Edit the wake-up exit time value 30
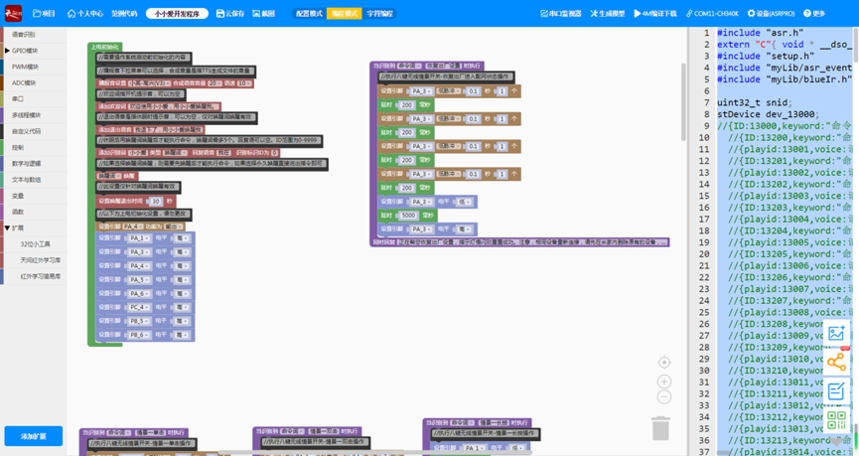 (x=156, y=201)
